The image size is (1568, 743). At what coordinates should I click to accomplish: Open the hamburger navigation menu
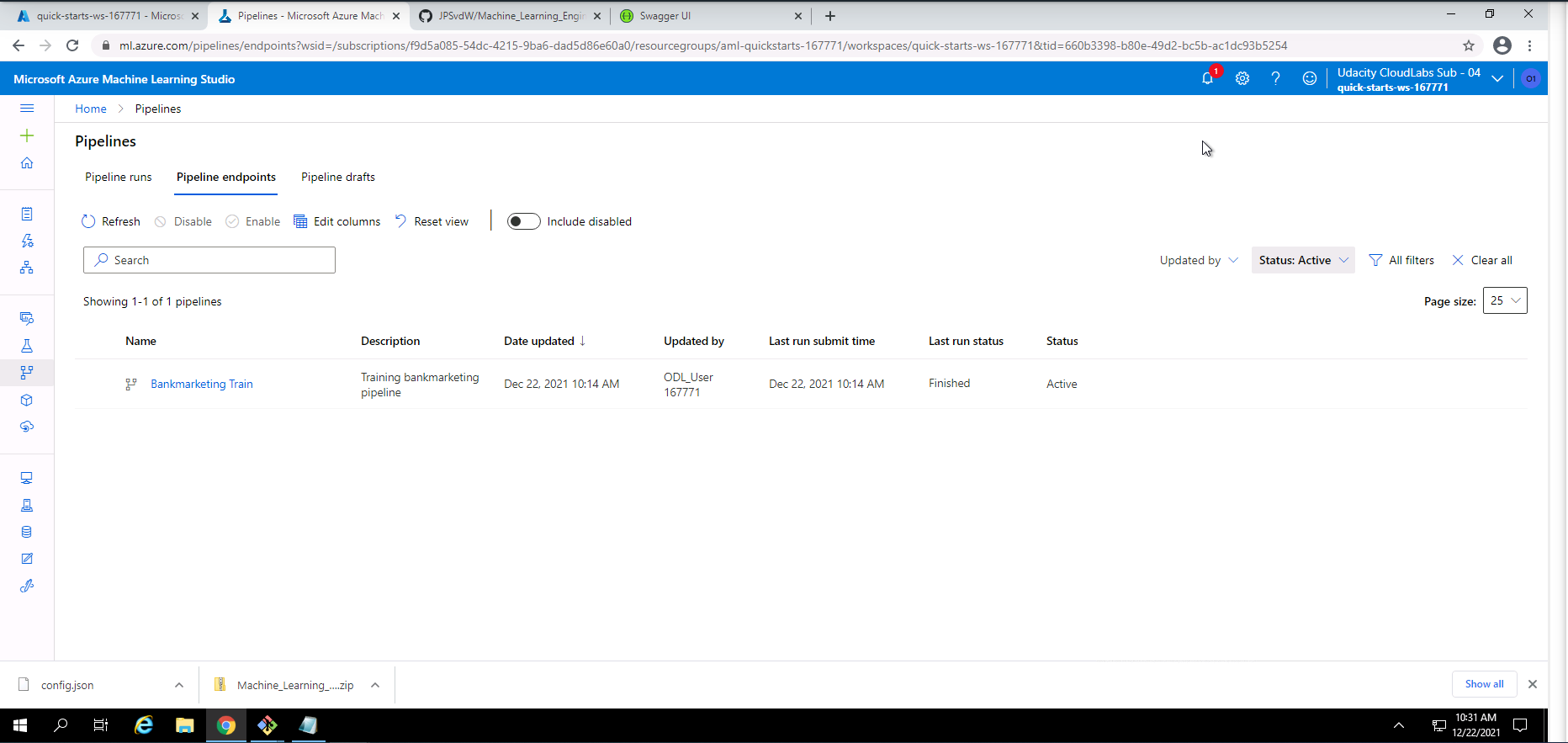[27, 109]
